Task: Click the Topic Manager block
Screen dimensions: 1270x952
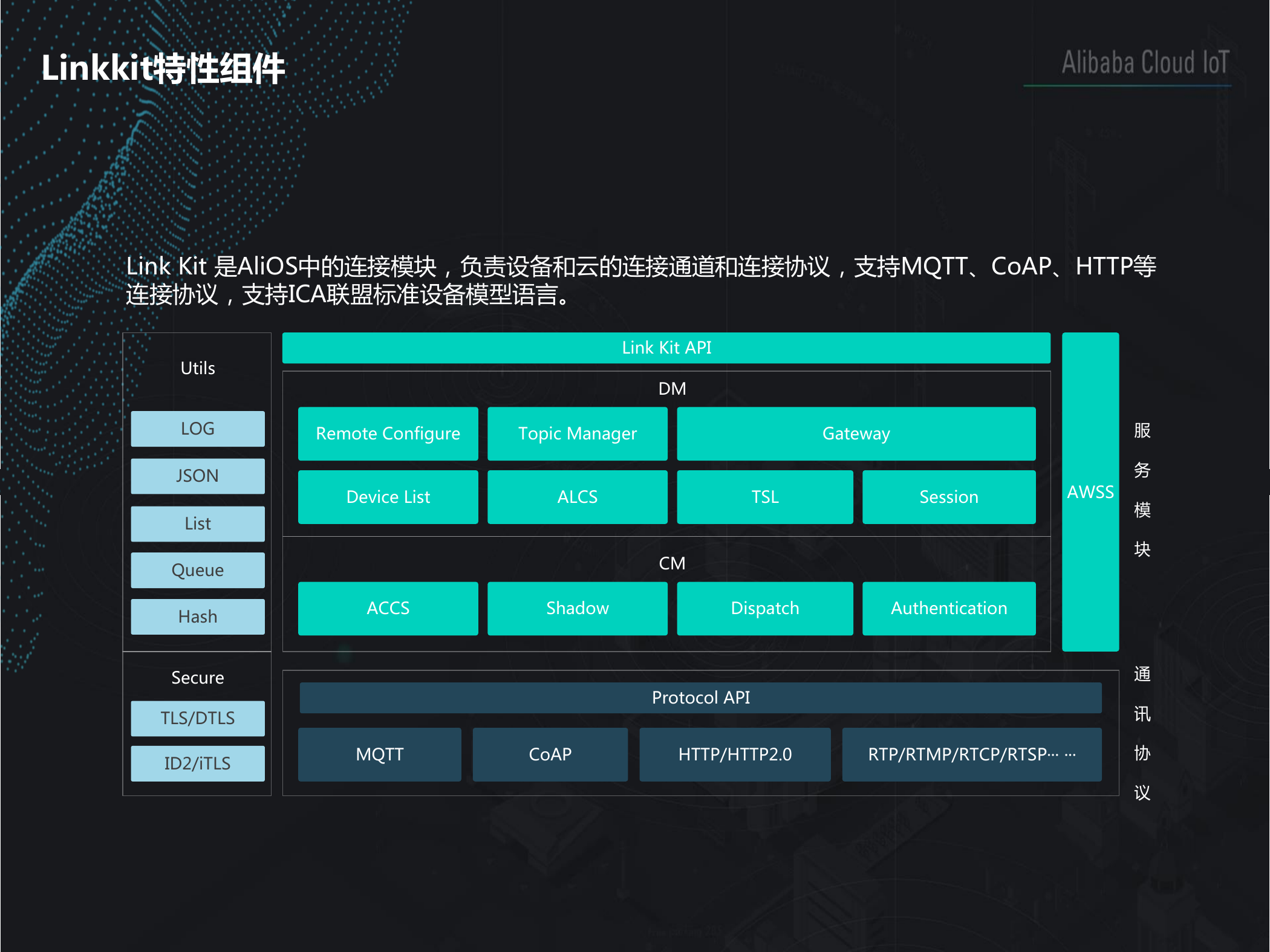Action: click(x=577, y=433)
